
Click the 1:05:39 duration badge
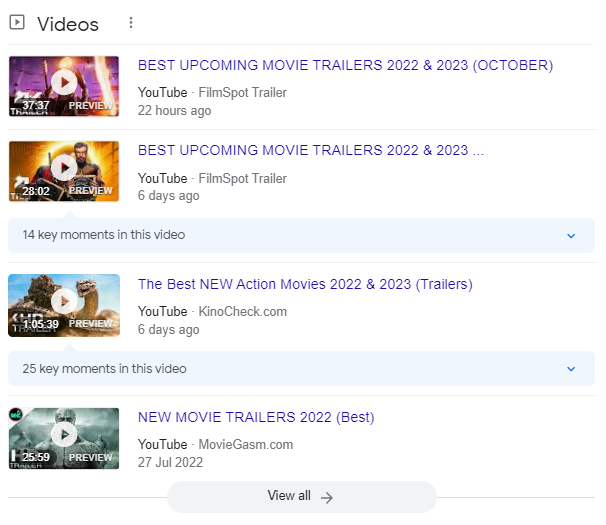(41, 324)
